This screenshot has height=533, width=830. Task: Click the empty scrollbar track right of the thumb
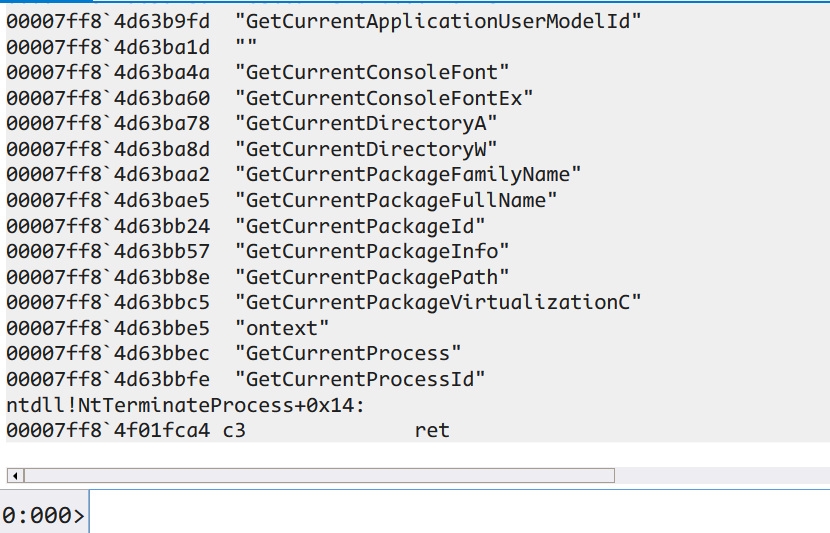tap(722, 475)
